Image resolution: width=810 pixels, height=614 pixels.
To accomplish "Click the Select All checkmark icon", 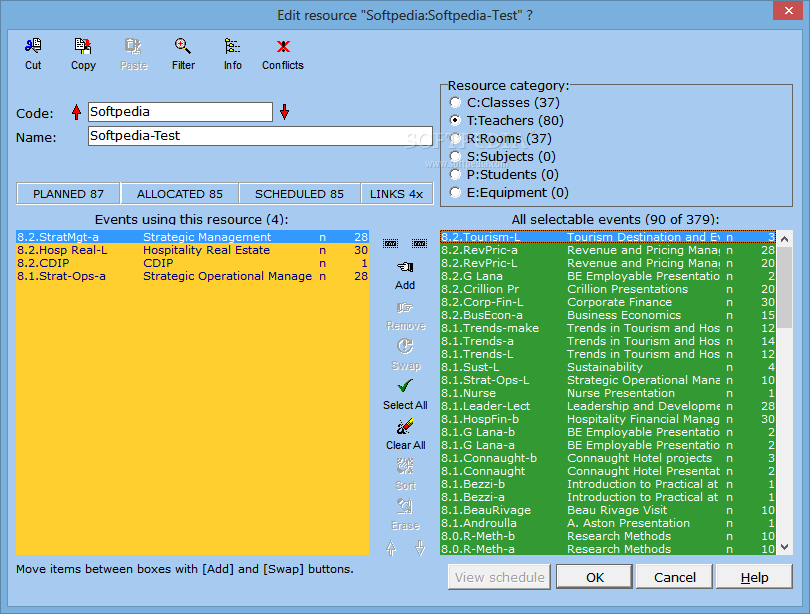I will coord(405,386).
